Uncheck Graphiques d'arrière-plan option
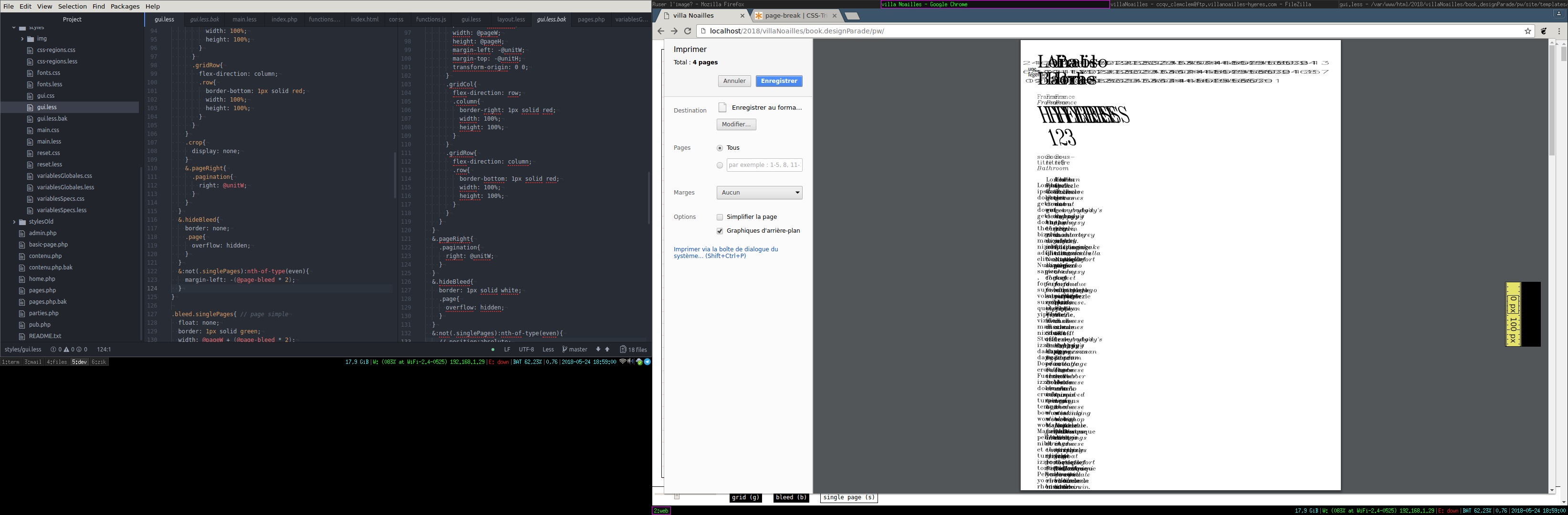This screenshot has height=515, width=1568. (x=720, y=231)
